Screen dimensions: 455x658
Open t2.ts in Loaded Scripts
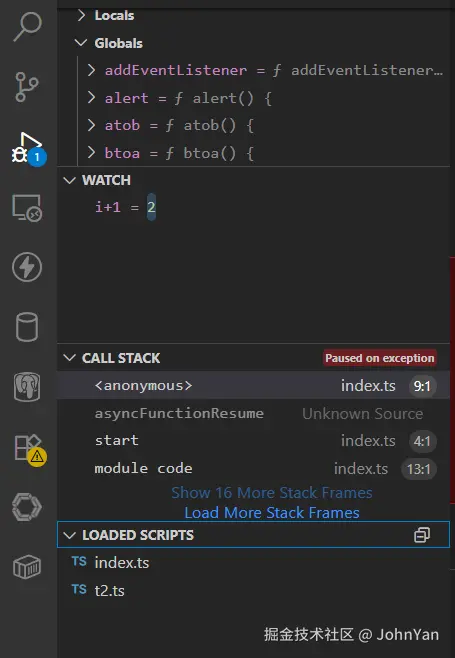[254, 590]
